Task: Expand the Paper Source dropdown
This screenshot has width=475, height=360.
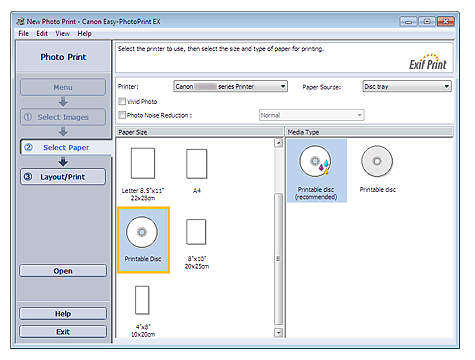Action: point(407,87)
